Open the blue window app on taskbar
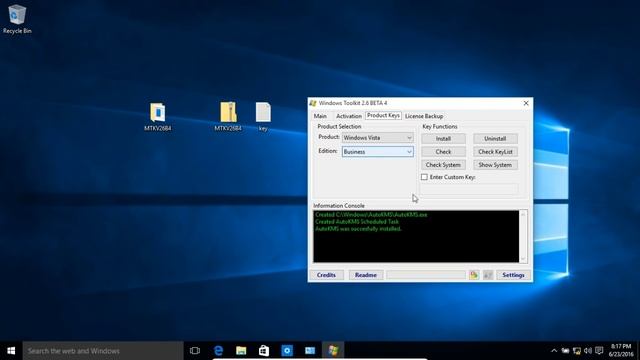This screenshot has width=640, height=360. [310, 351]
